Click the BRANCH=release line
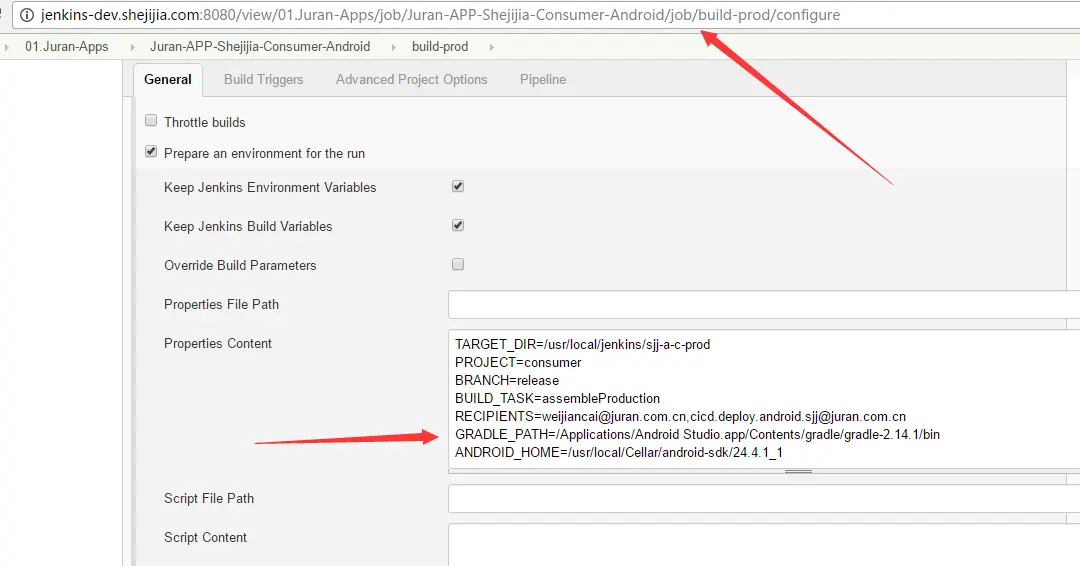The image size is (1080, 566). coord(507,380)
